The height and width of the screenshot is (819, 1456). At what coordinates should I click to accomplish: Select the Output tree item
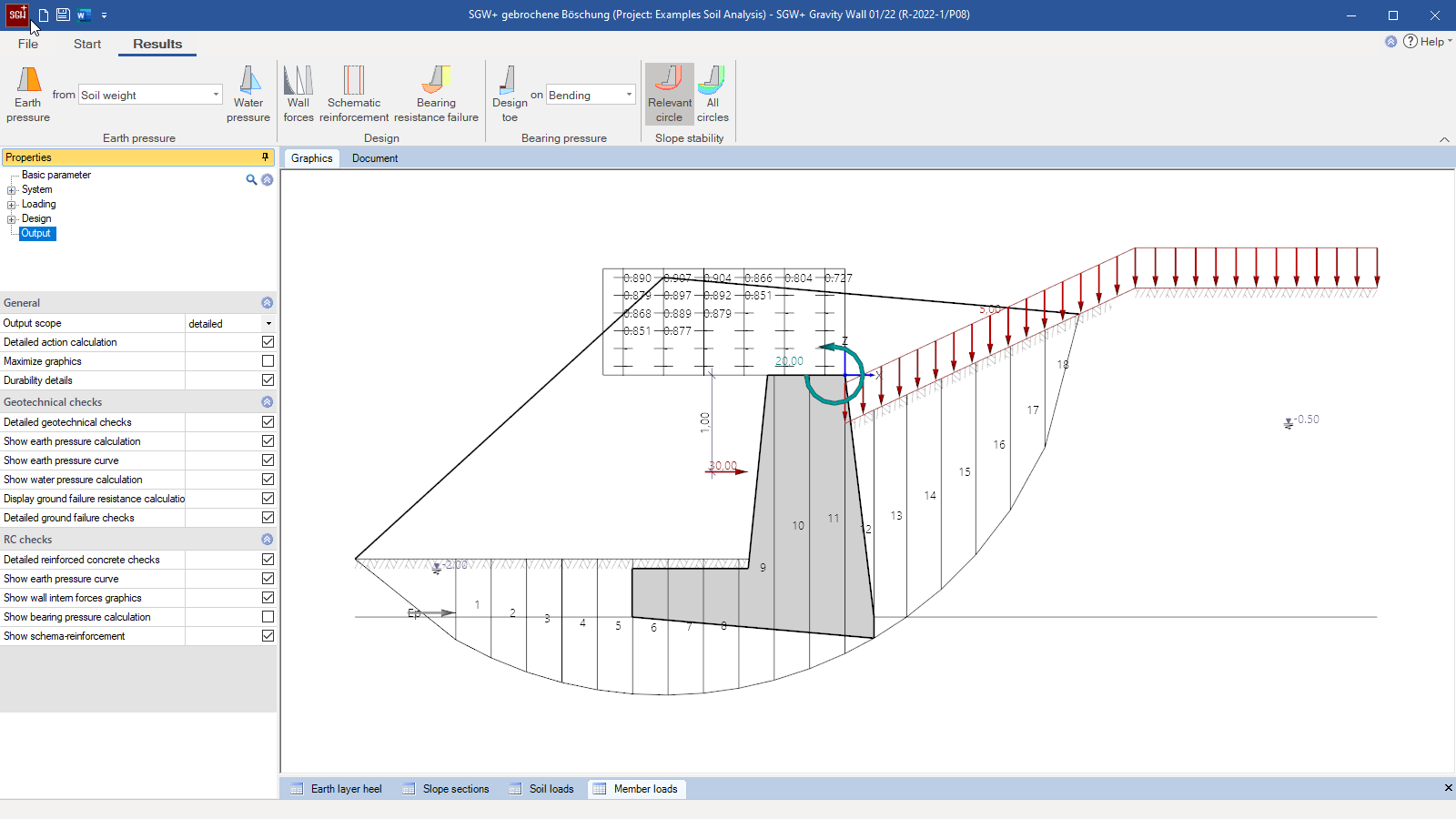[x=37, y=233]
